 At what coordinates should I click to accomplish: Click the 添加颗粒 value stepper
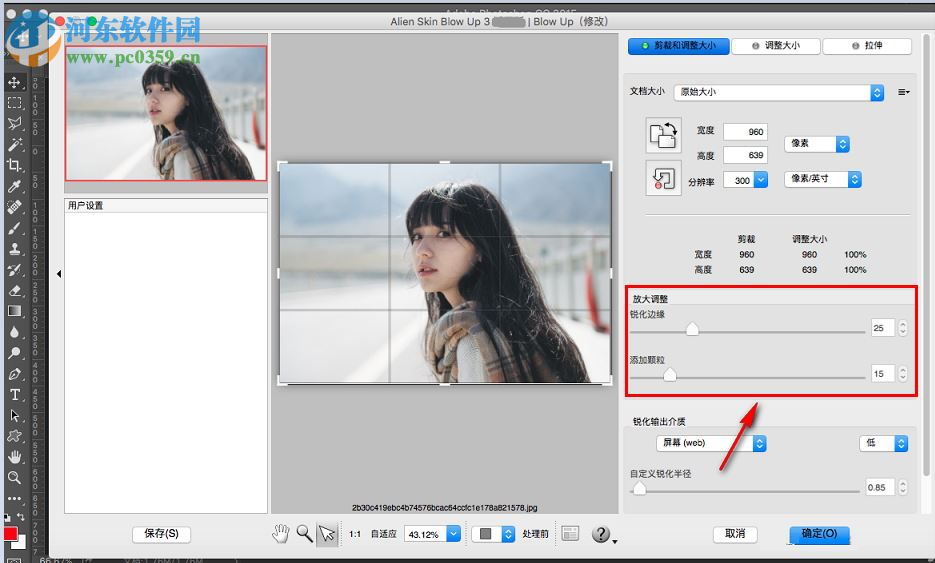903,374
